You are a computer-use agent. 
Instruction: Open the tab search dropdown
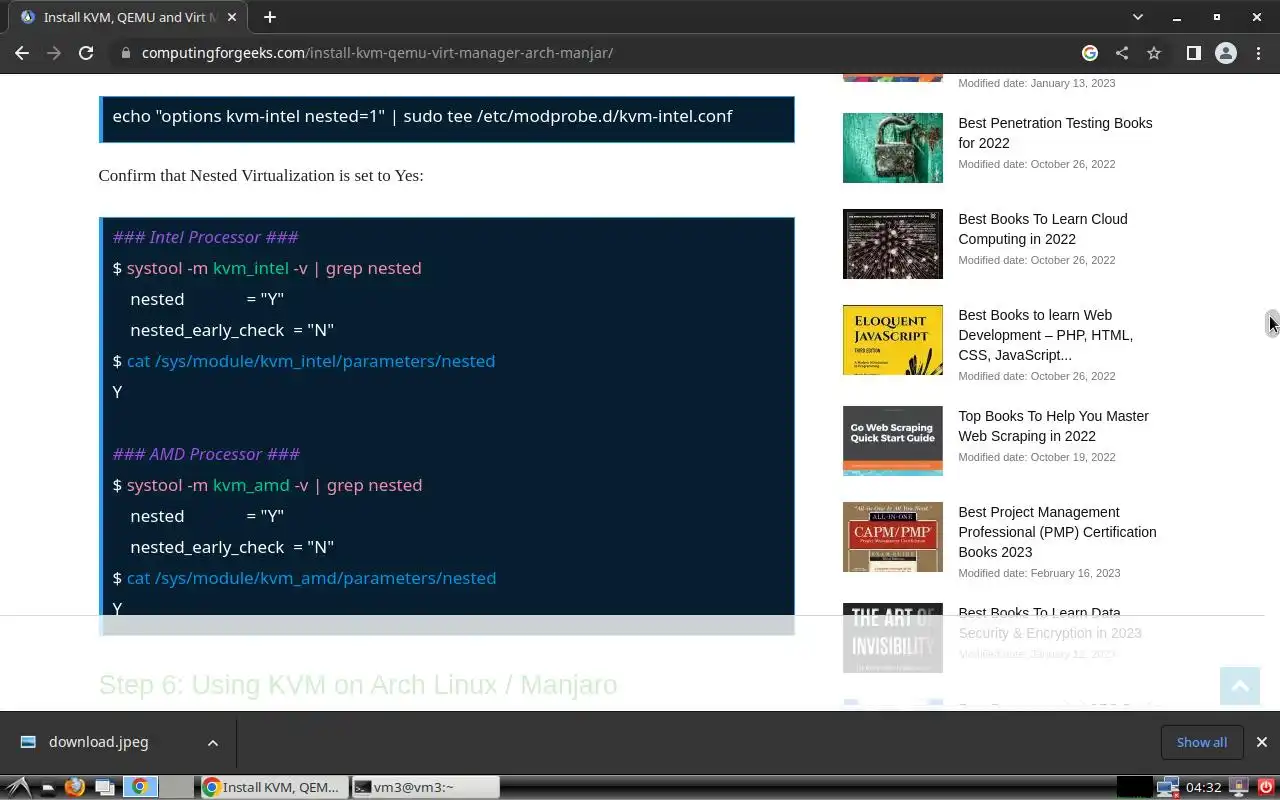[x=1137, y=17]
